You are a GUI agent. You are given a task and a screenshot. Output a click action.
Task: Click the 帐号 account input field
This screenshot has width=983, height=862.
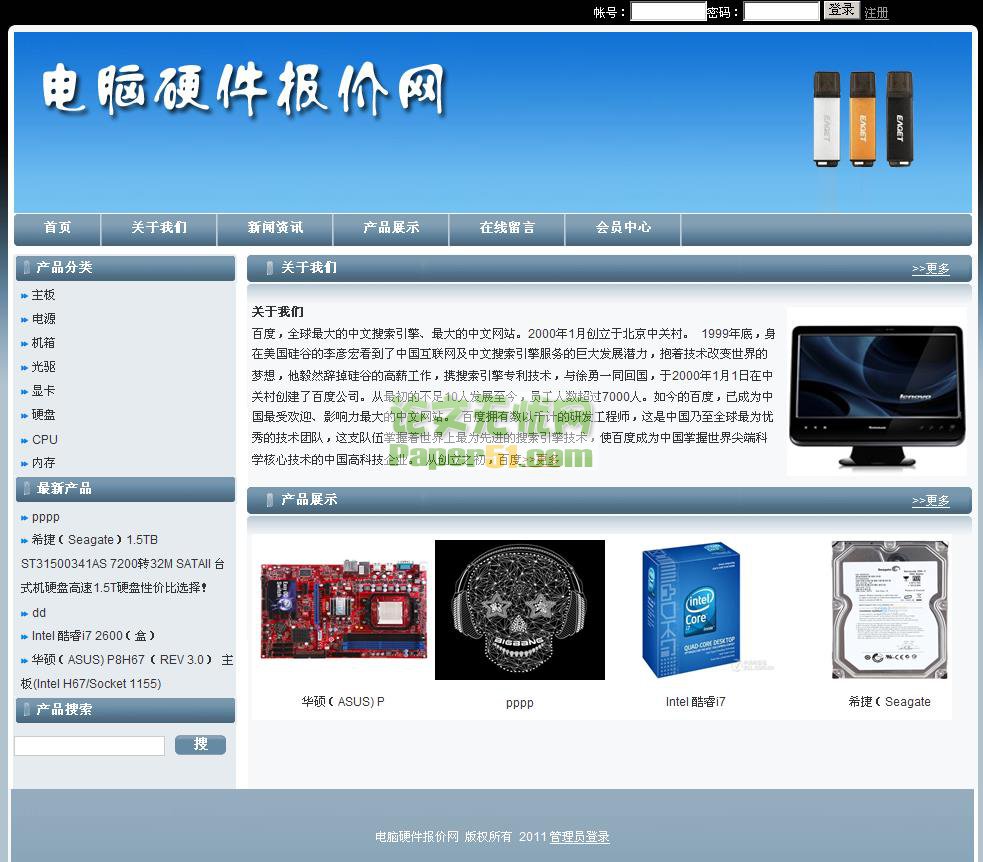[668, 11]
